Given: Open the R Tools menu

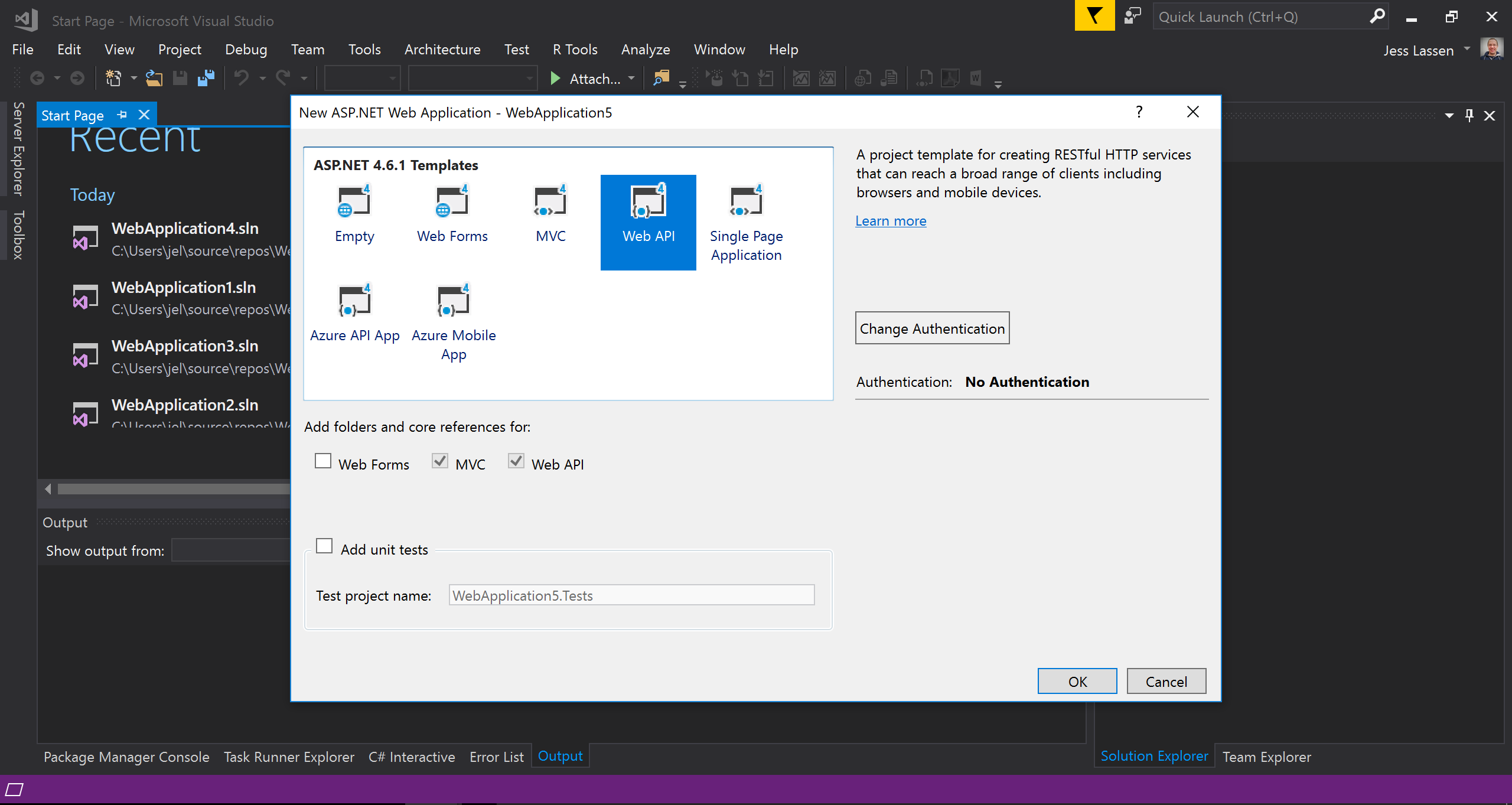Looking at the screenshot, I should coord(575,50).
